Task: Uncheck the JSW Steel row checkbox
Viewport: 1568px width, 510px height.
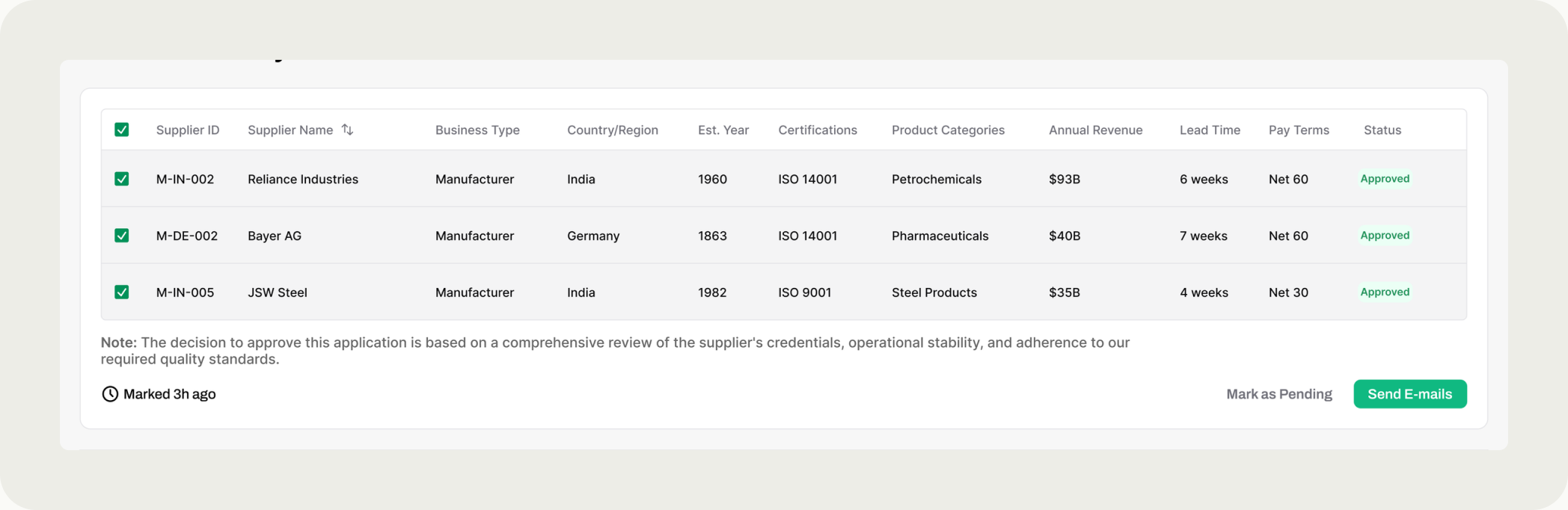Action: point(122,292)
